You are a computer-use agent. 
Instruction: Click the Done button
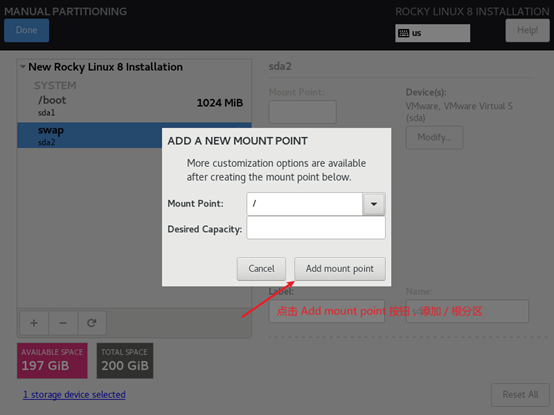pyautogui.click(x=26, y=30)
